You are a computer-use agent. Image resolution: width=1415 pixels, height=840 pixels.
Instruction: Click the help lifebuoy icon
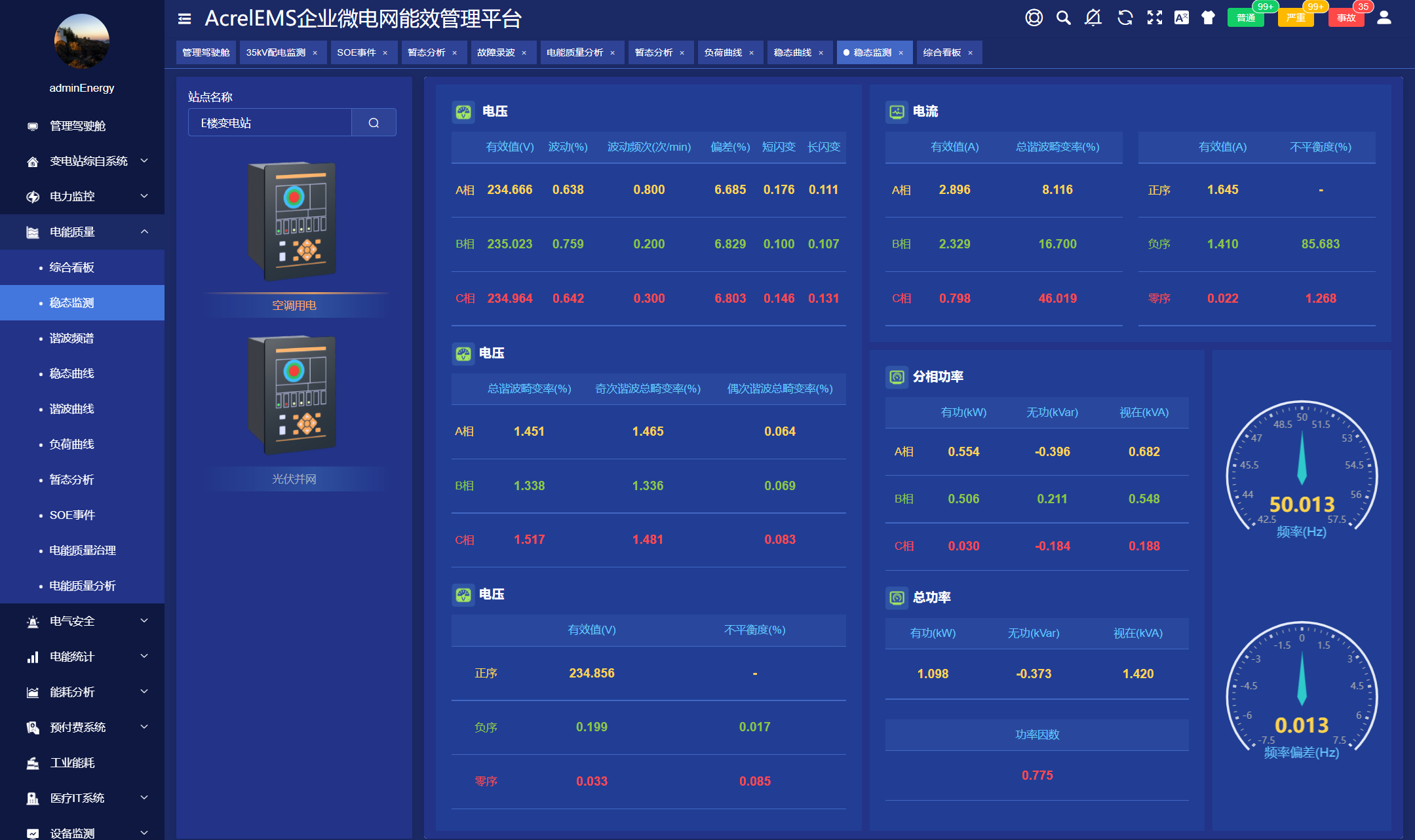coord(1034,18)
